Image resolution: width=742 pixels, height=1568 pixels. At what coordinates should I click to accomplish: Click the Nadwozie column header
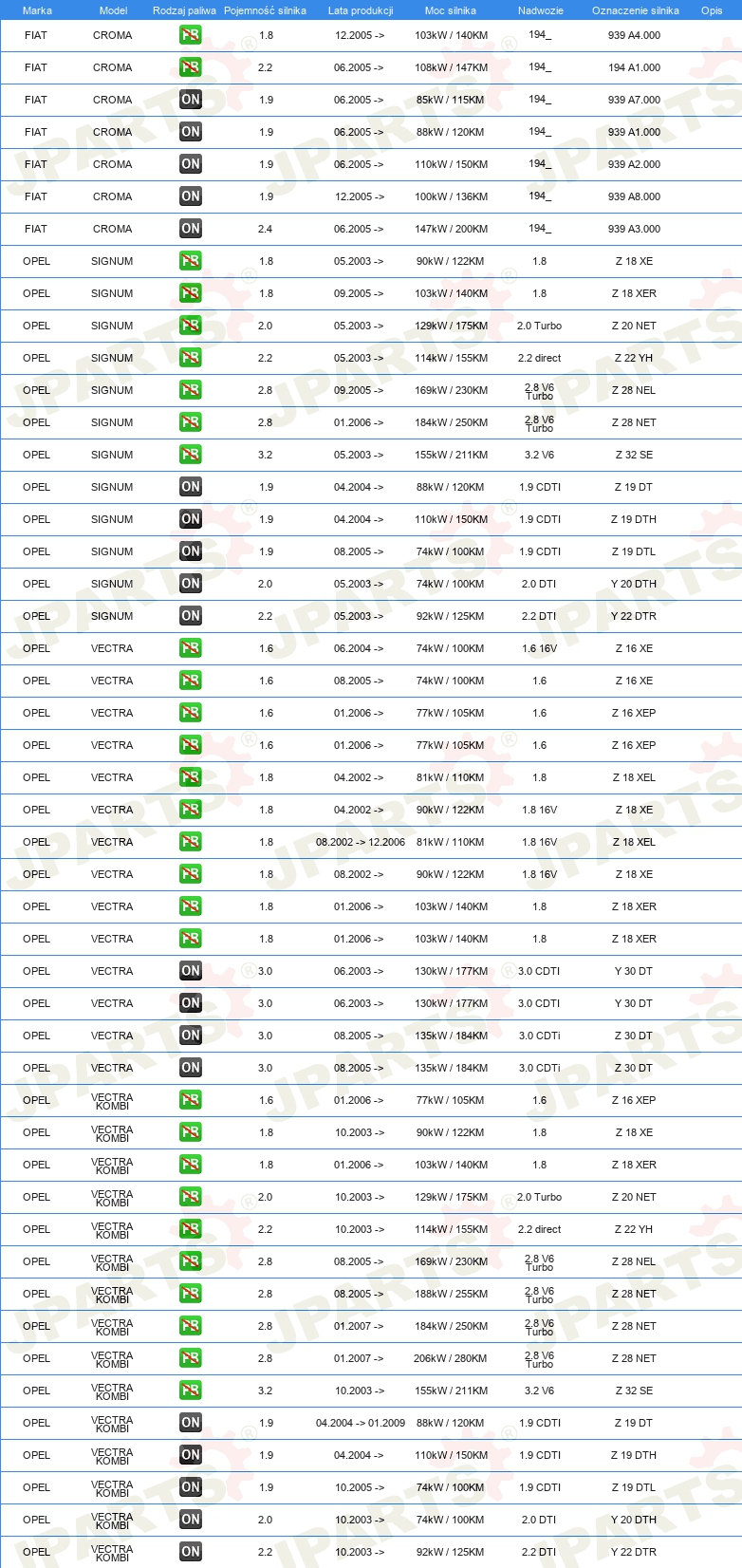[541, 10]
